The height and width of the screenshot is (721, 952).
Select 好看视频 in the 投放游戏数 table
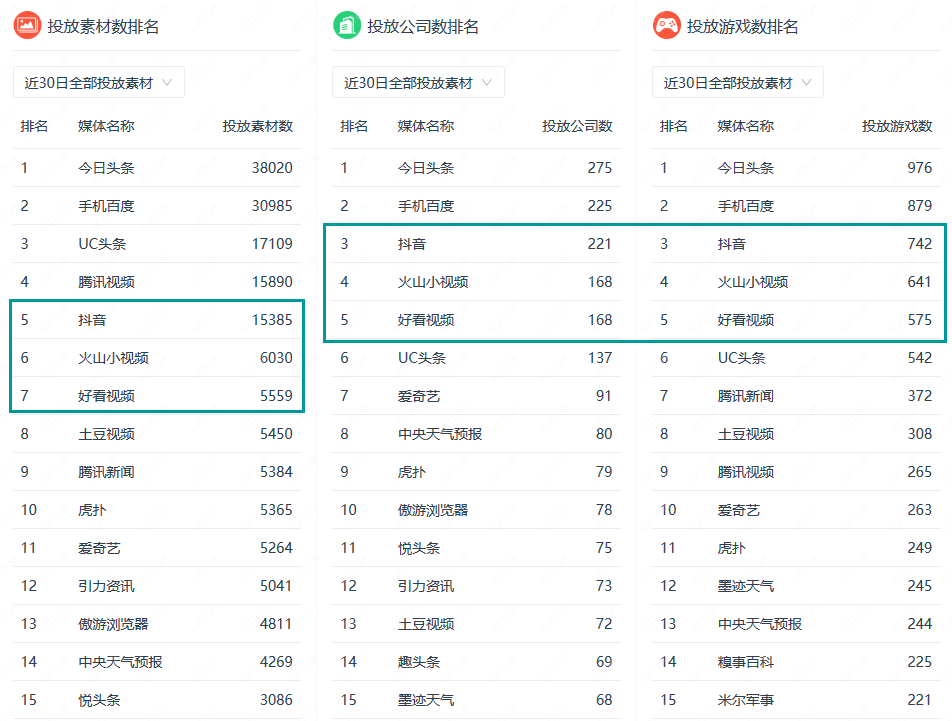[746, 320]
